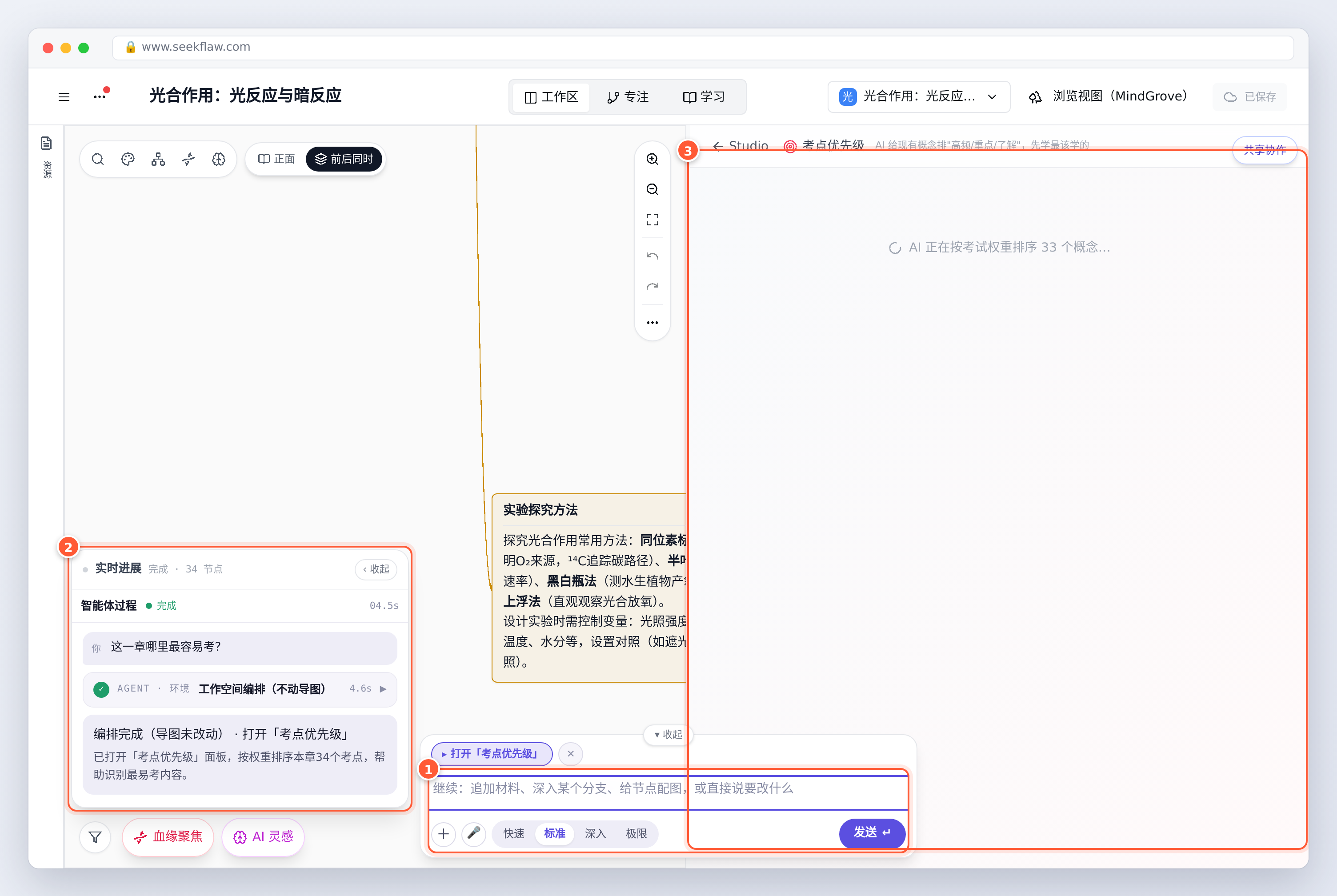Viewport: 1337px width, 896px height.
Task: Open the 光合作用 document dropdown
Action: pyautogui.click(x=919, y=96)
